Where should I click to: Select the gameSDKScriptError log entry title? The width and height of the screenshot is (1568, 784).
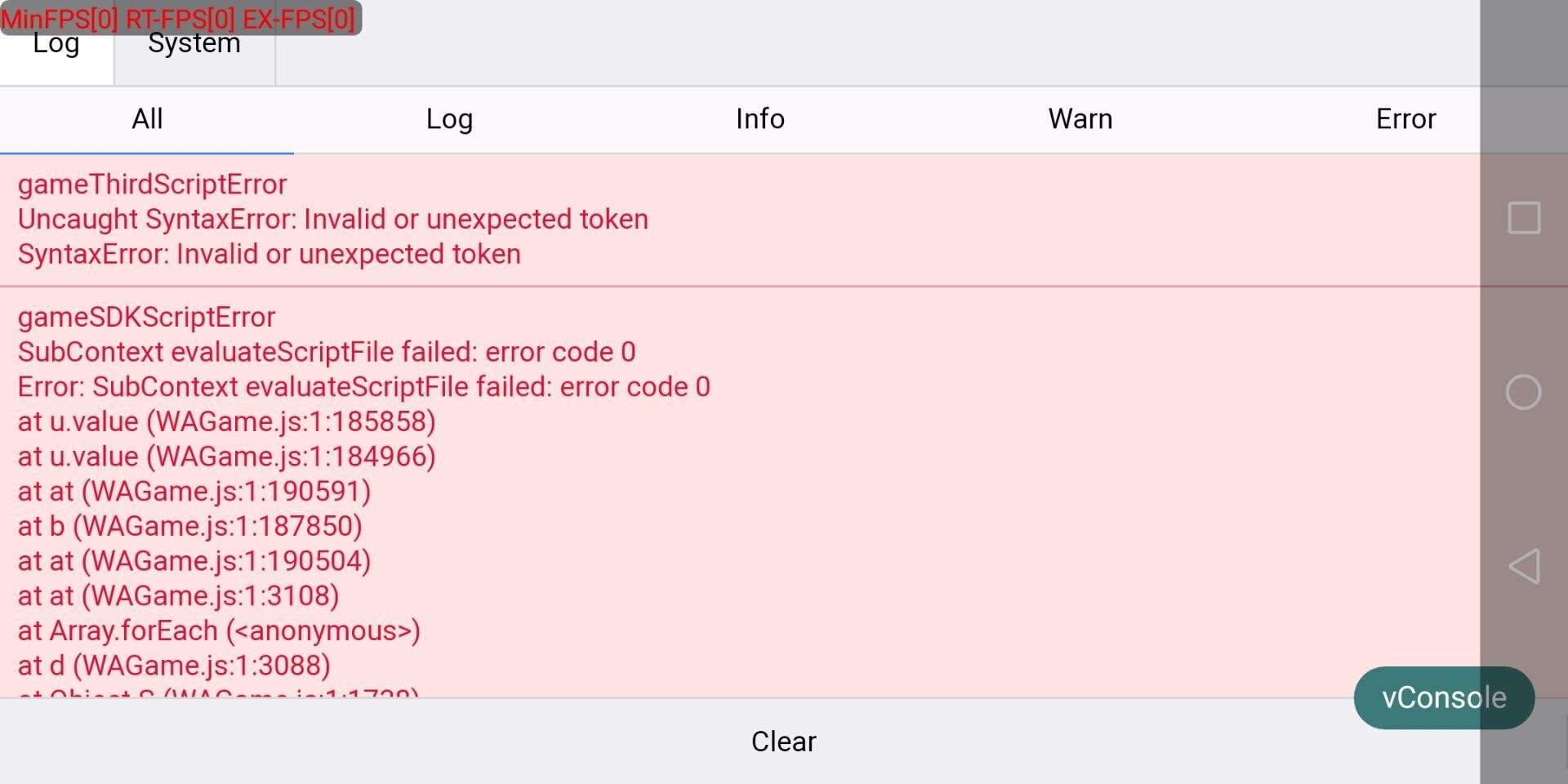147,317
